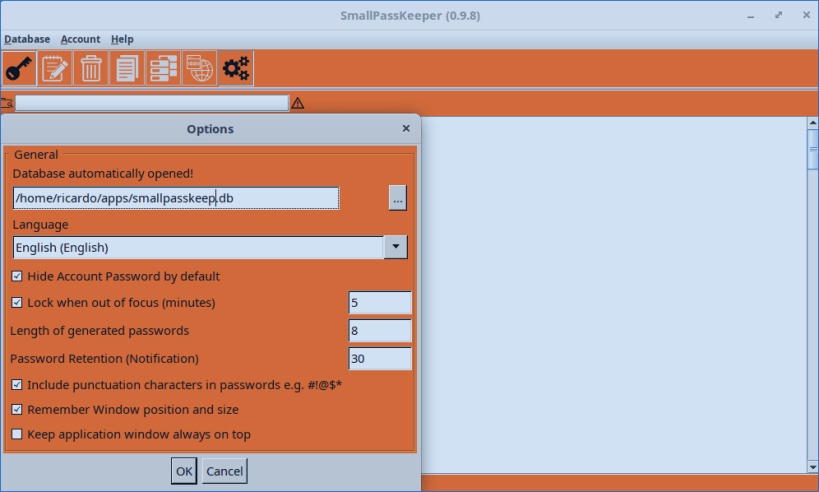Close the Options dialog with X

tap(406, 128)
